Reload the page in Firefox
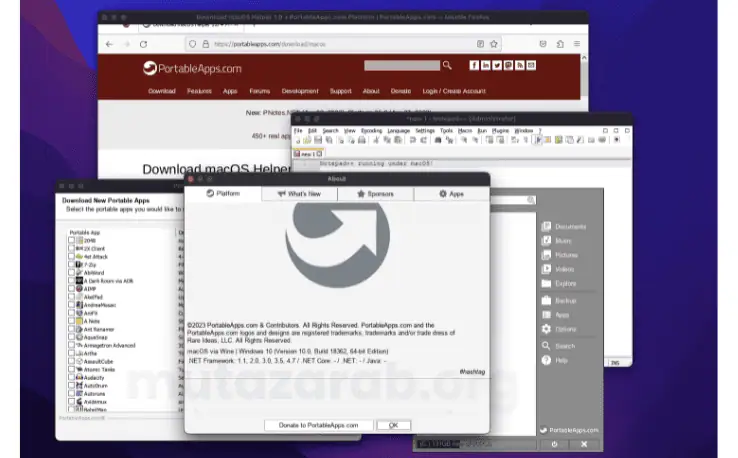This screenshot has width=738, height=458. click(144, 44)
